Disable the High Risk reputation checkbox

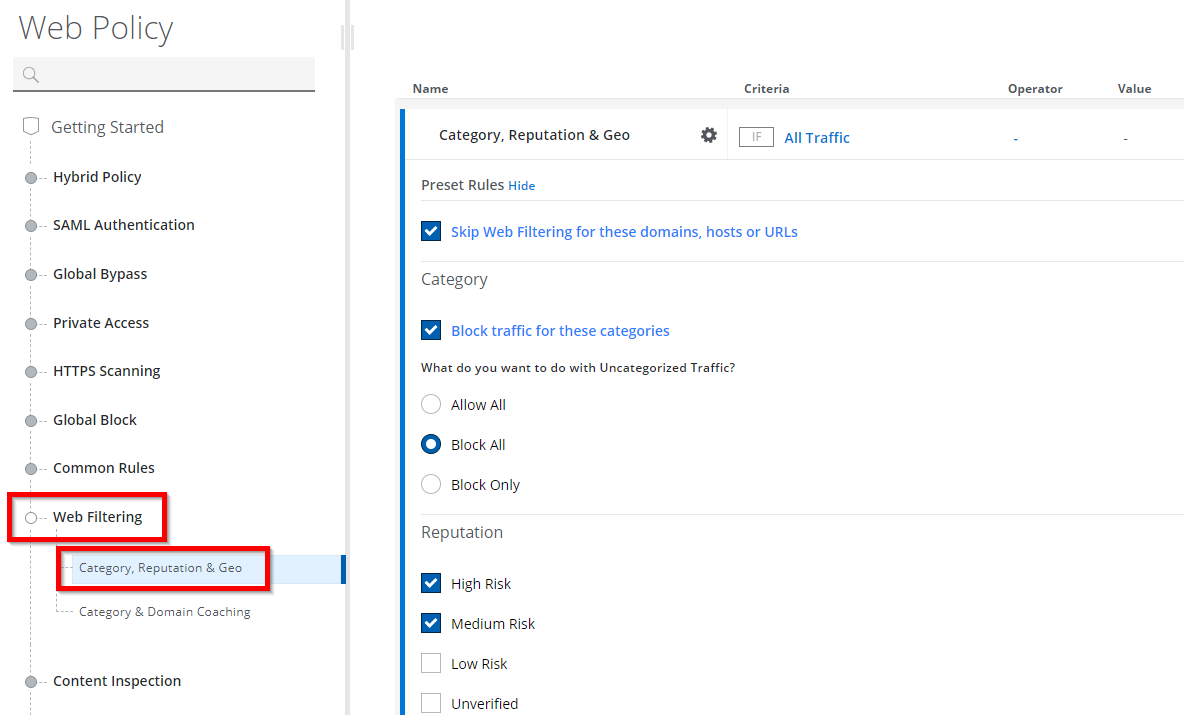tap(431, 583)
